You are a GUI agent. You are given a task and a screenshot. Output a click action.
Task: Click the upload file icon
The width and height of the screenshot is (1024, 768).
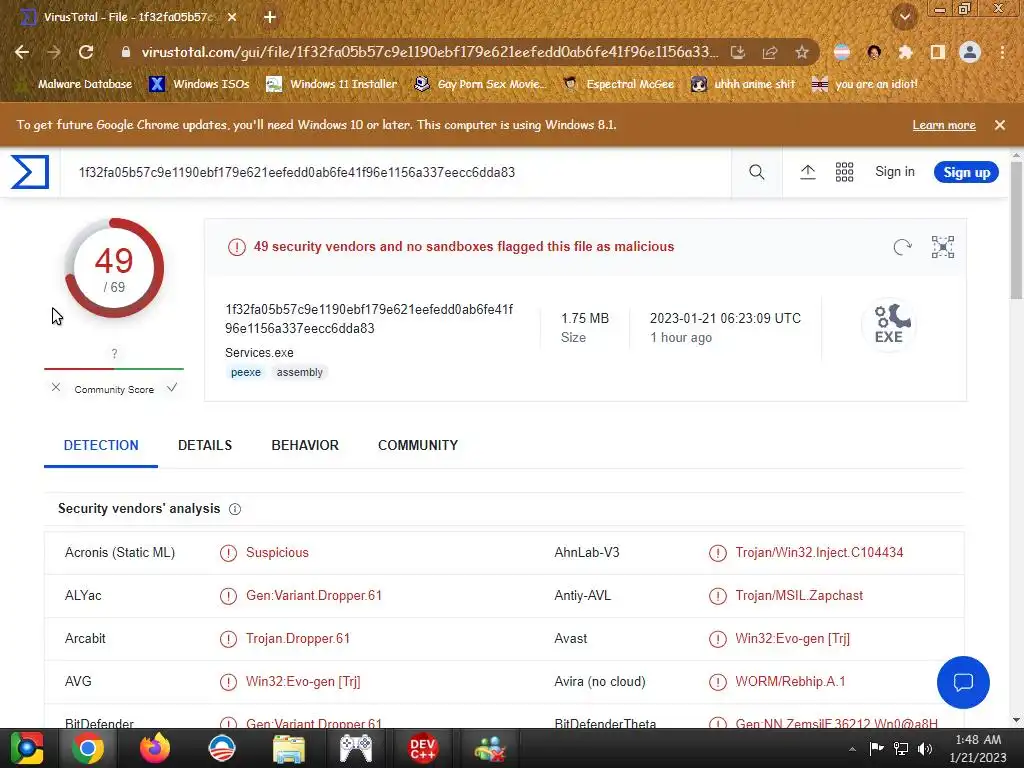808,172
